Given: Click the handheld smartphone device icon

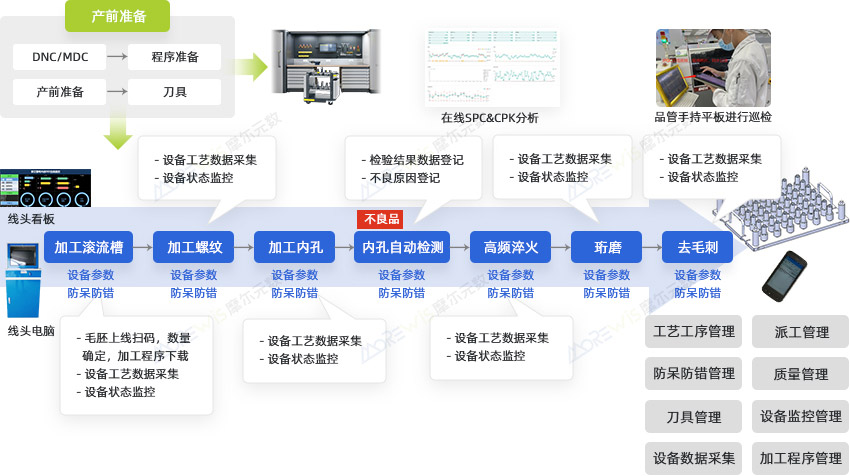Looking at the screenshot, I should point(784,275).
